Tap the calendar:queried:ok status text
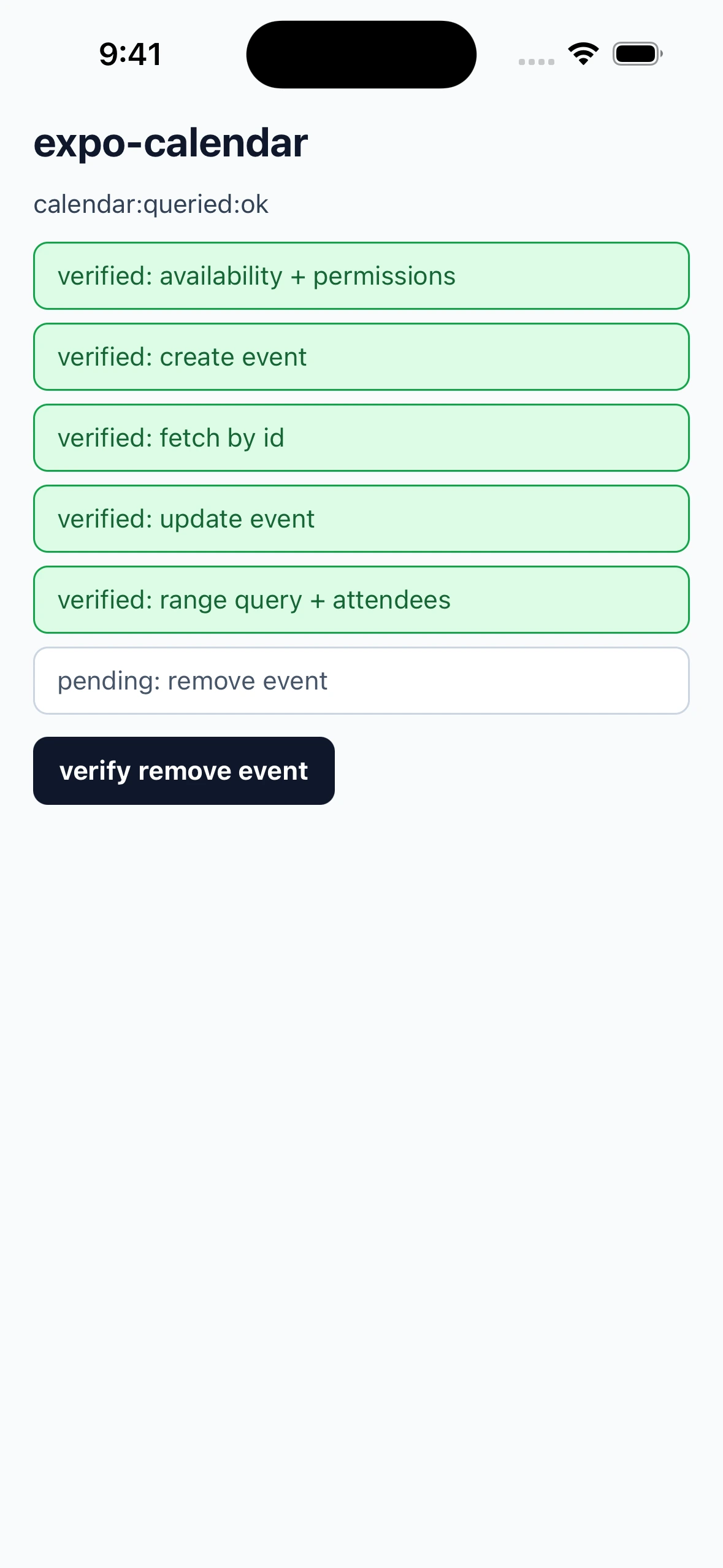The image size is (723, 1568). pyautogui.click(x=151, y=204)
